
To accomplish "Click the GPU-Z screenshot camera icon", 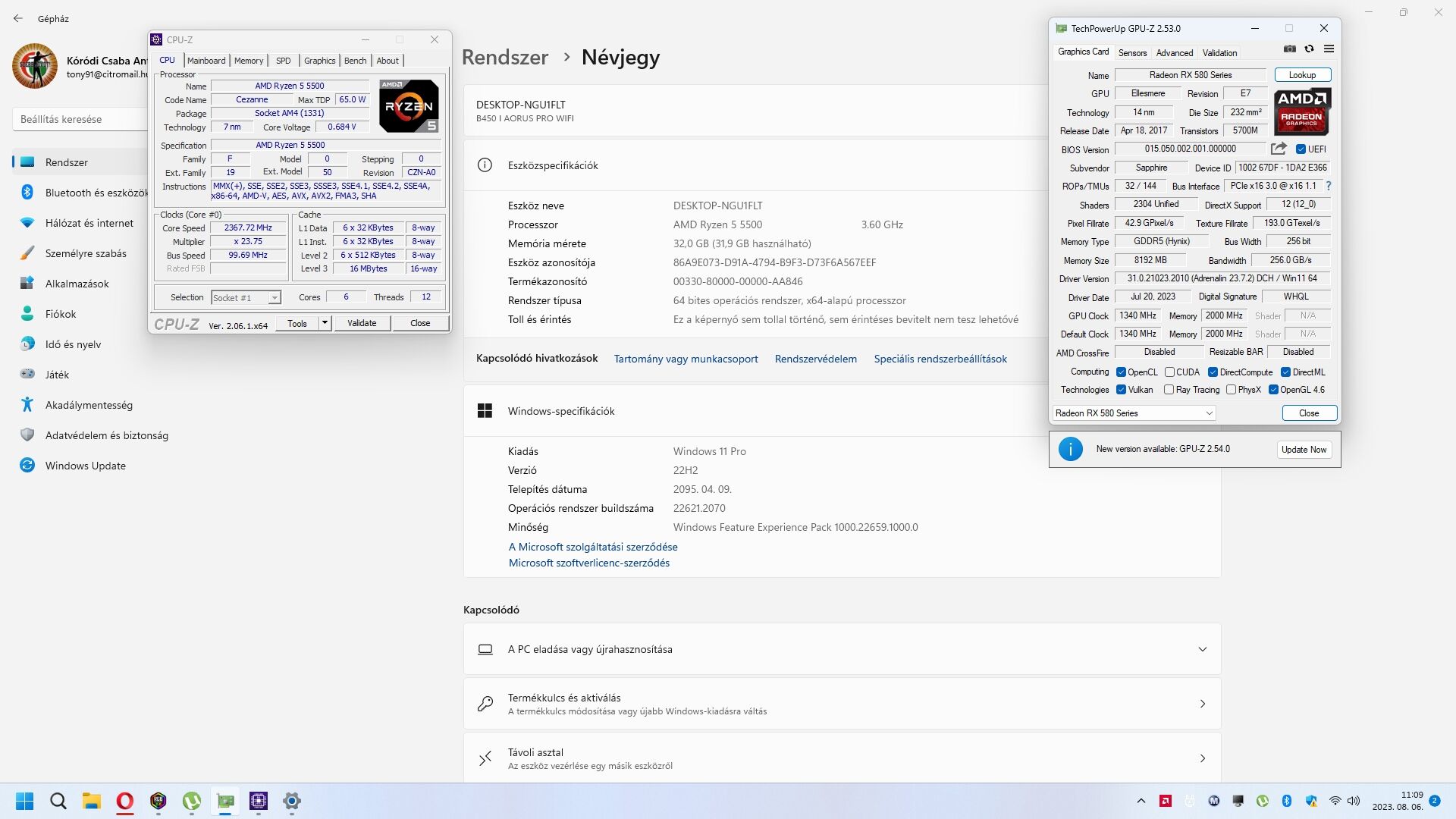I will [1289, 49].
